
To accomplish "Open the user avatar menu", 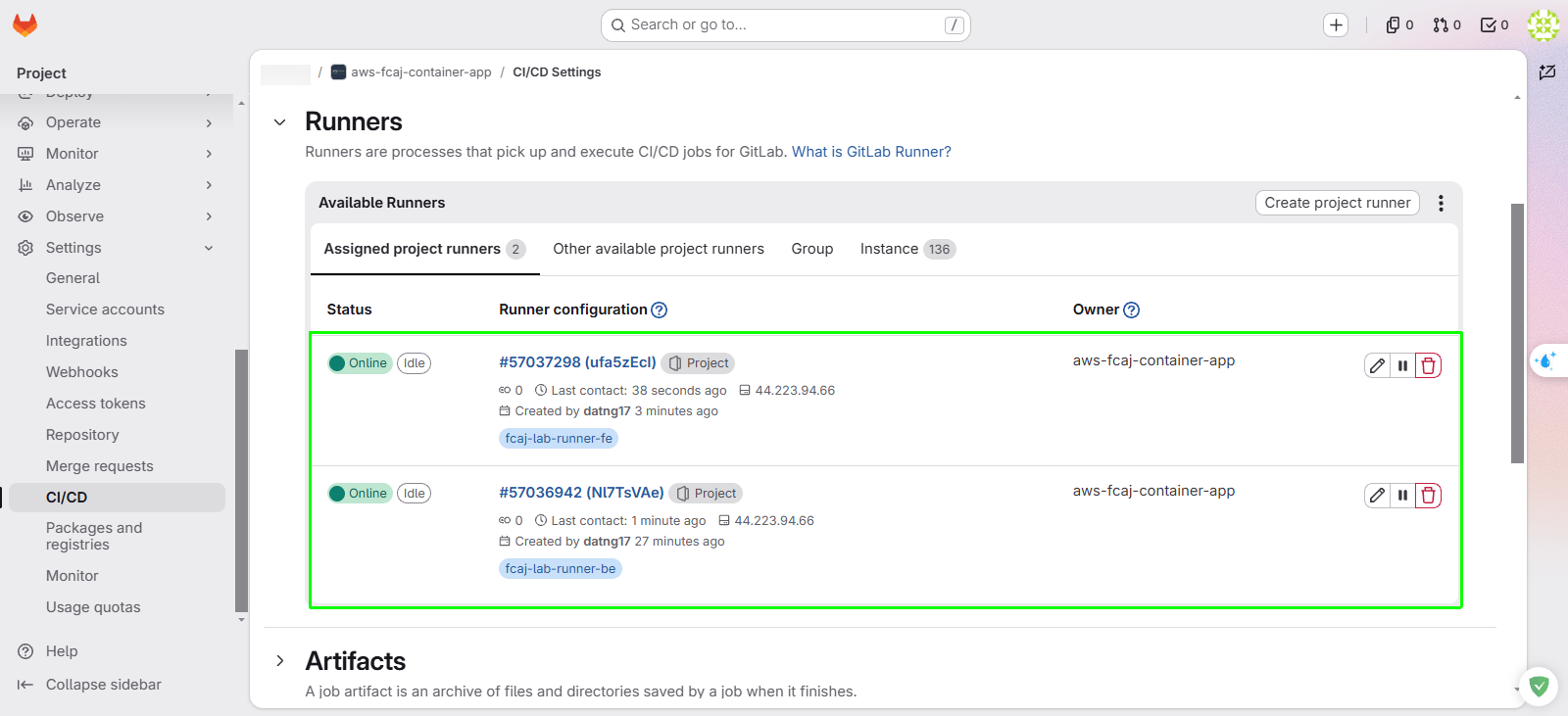I will click(1543, 25).
